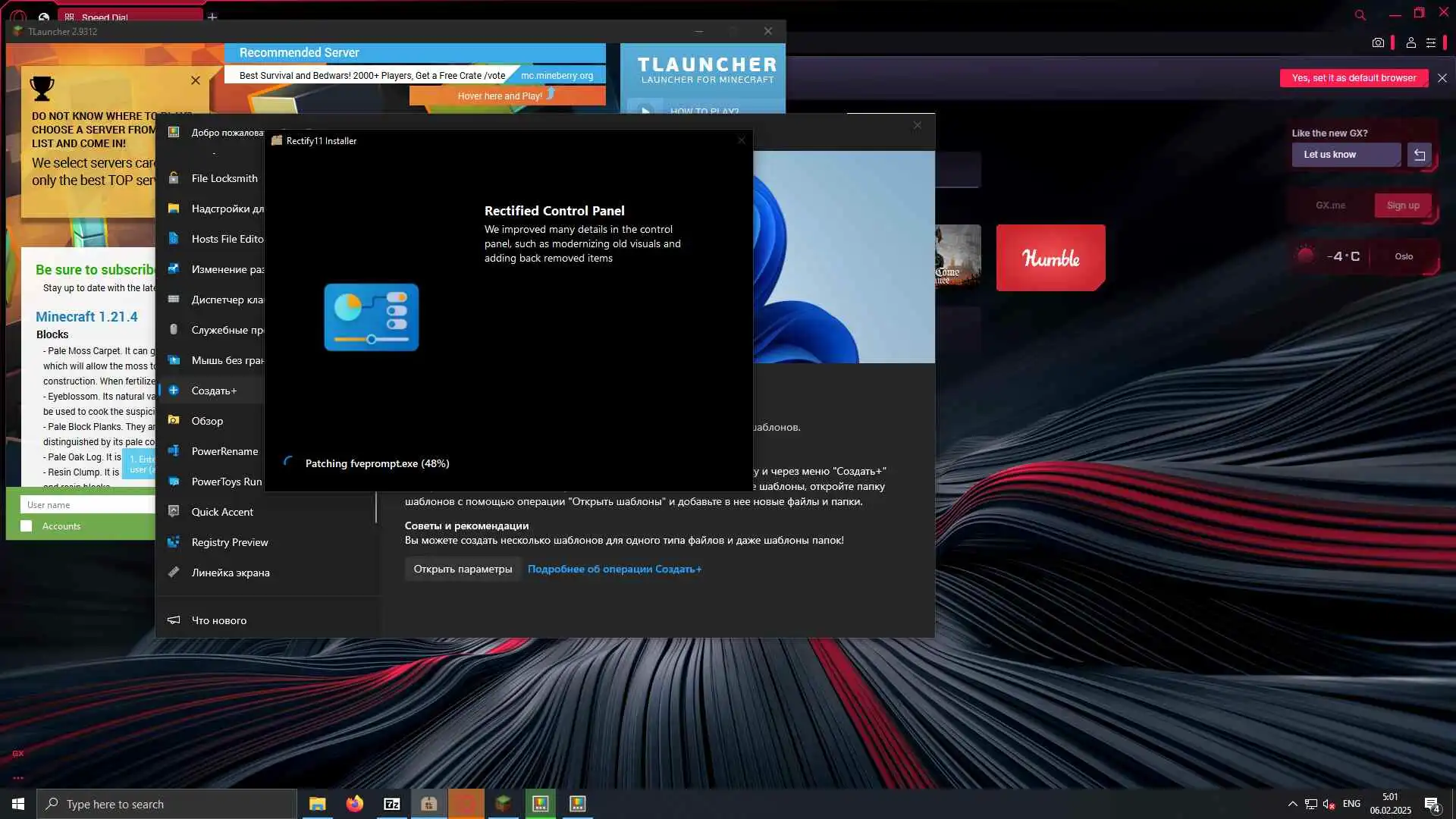Select Hosts File Editor sidebar icon
This screenshot has height=819, width=1456.
tap(174, 239)
